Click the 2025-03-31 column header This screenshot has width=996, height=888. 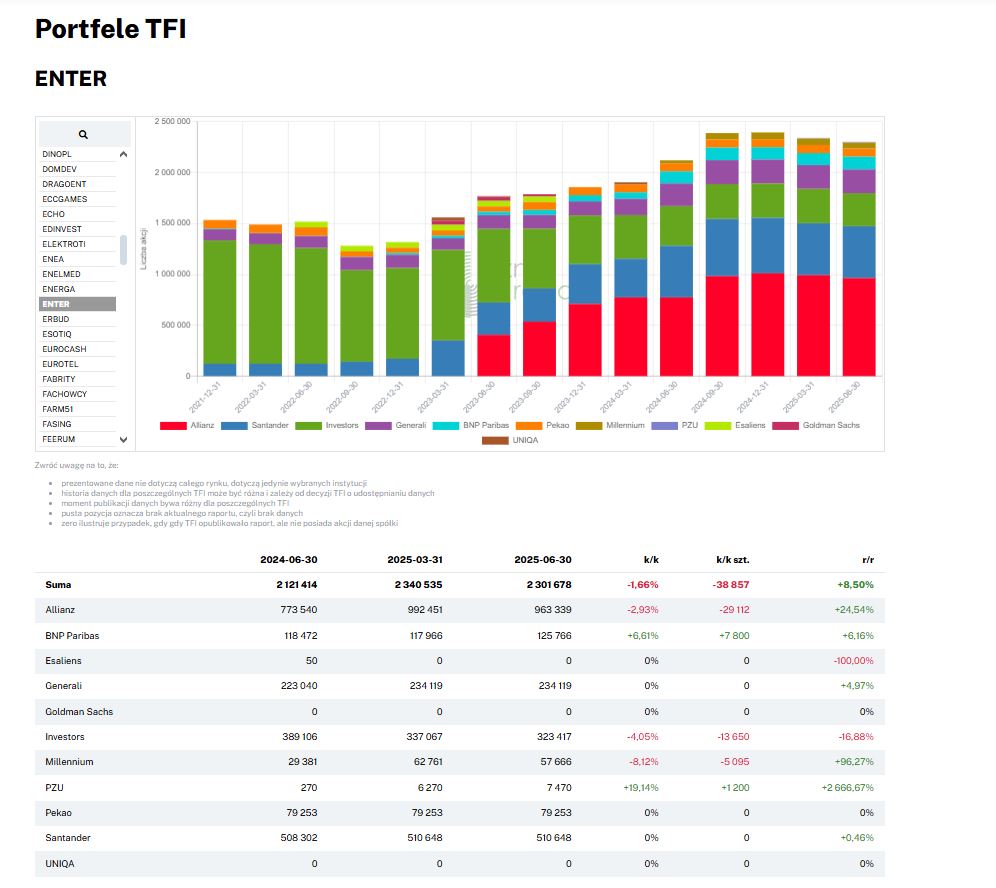(415, 560)
